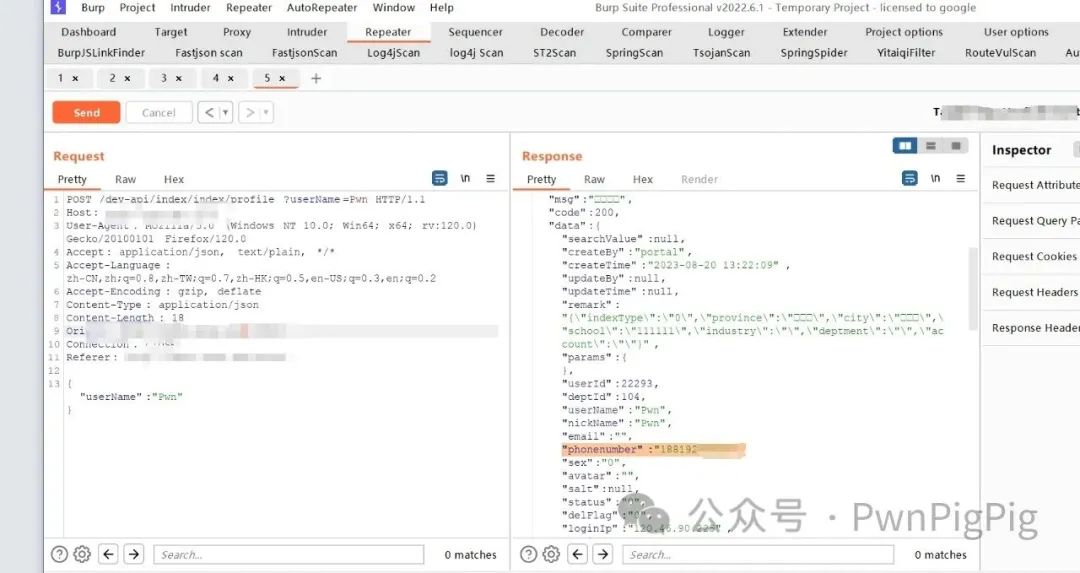Click "userId" :22293 line in response

point(611,384)
